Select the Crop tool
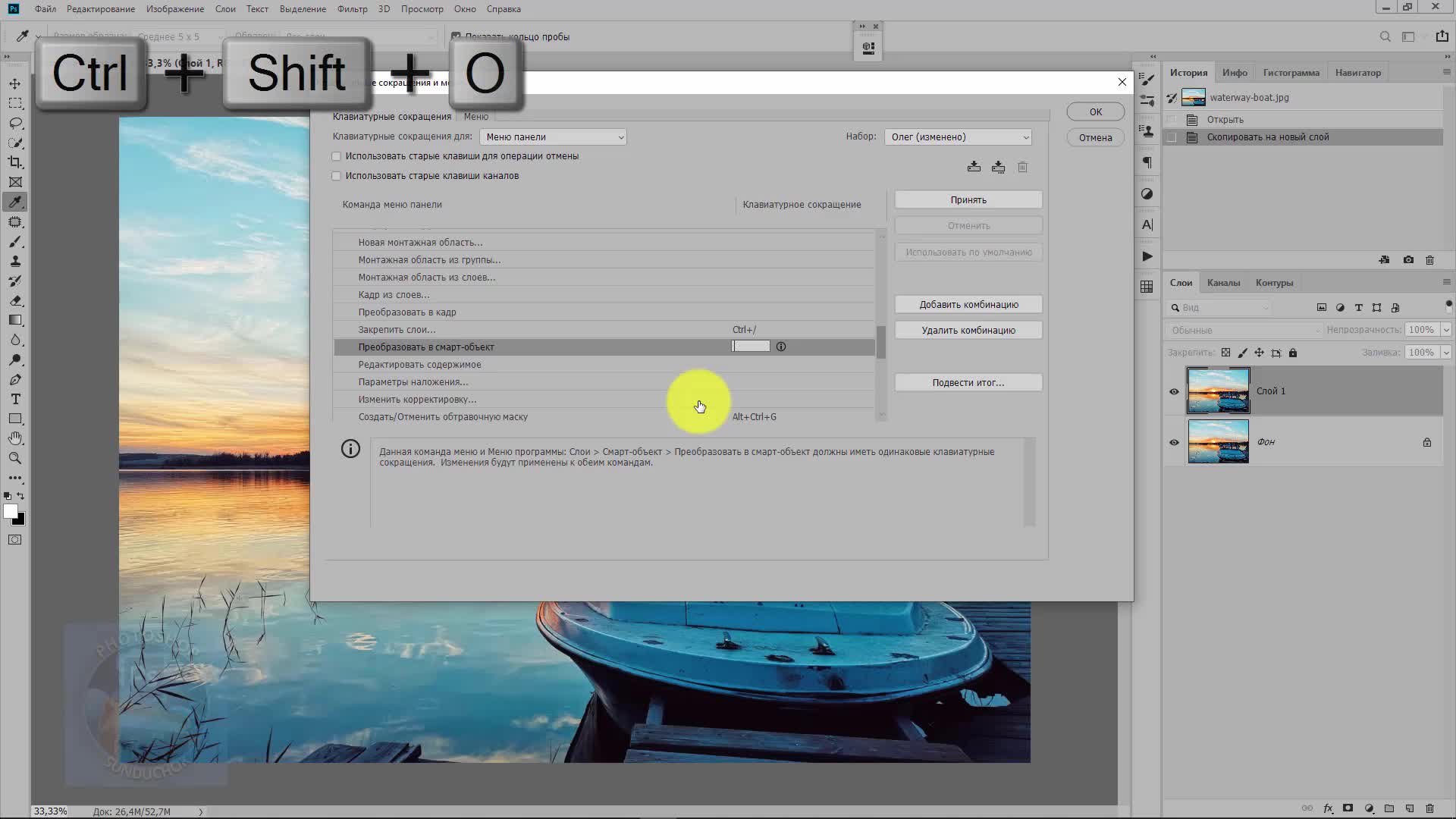Viewport: 1456px width, 819px height. point(15,162)
